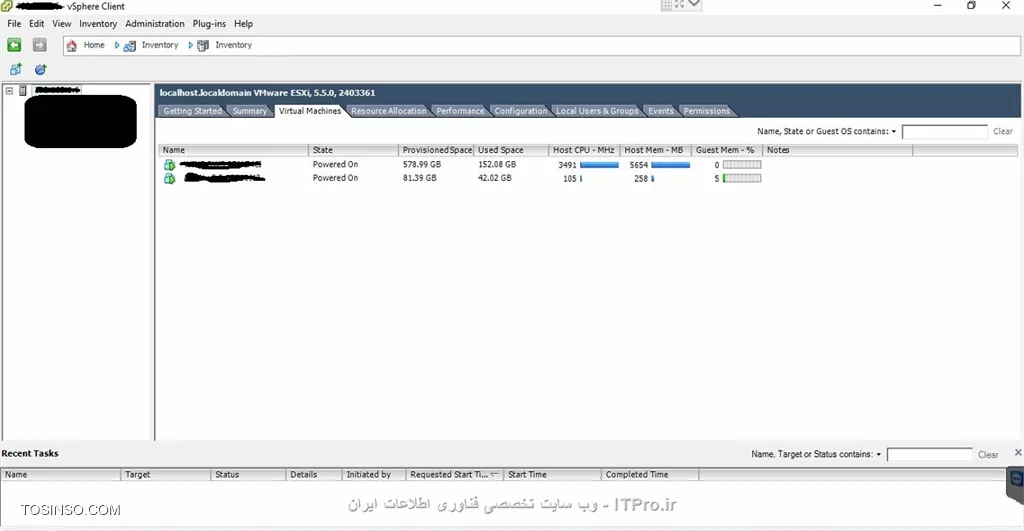1024x531 pixels.
Task: Switch to the Configuration tab
Action: point(520,111)
